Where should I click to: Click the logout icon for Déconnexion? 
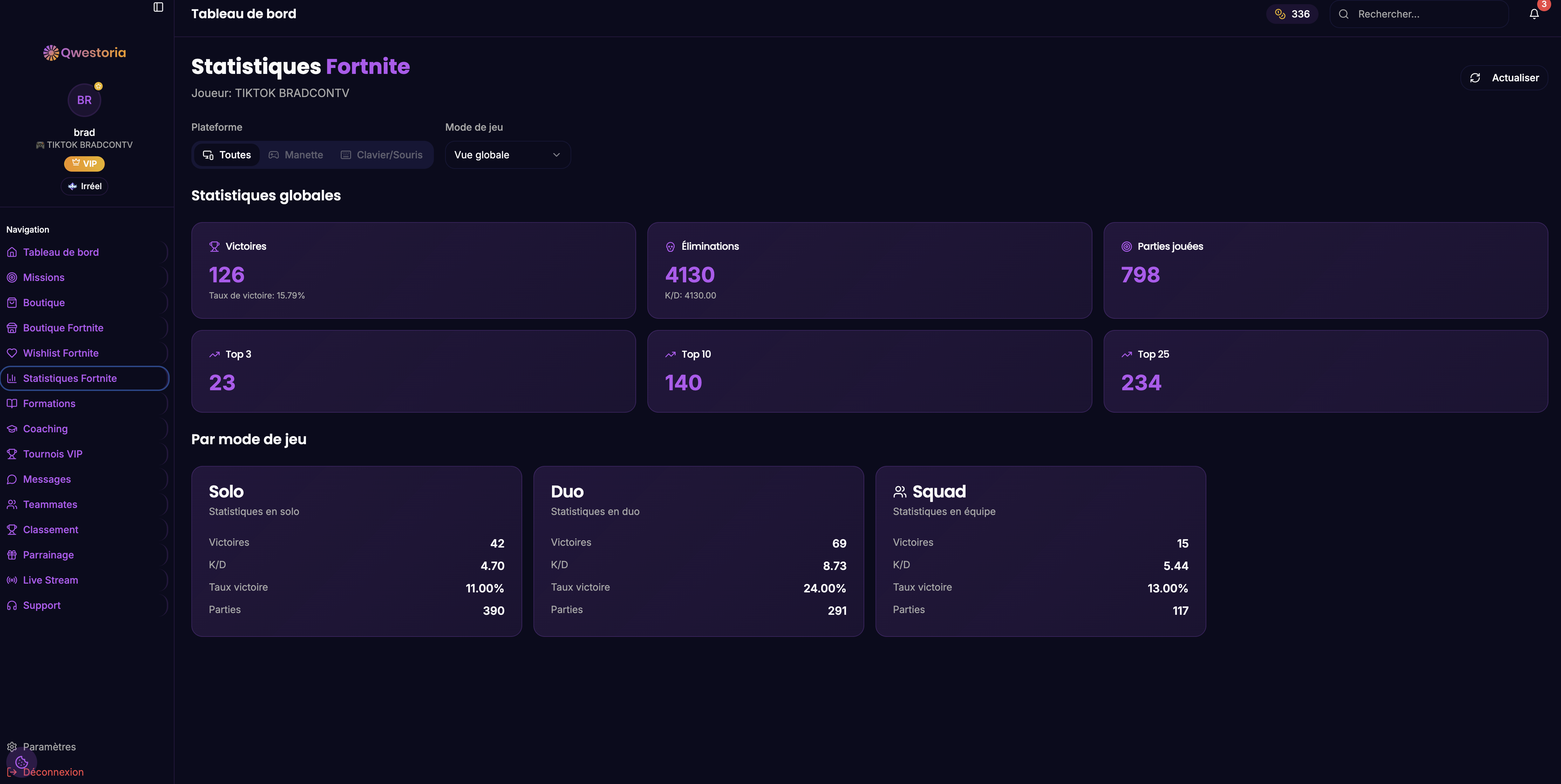(x=12, y=772)
